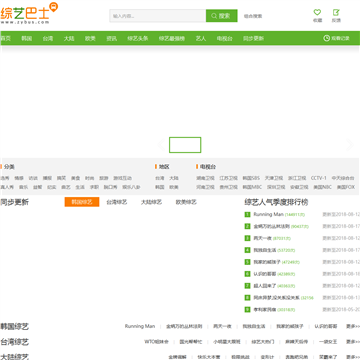The height and width of the screenshot is (360, 360).
Task: Open 同步更新 in the green nav bar
Action: 253,38
